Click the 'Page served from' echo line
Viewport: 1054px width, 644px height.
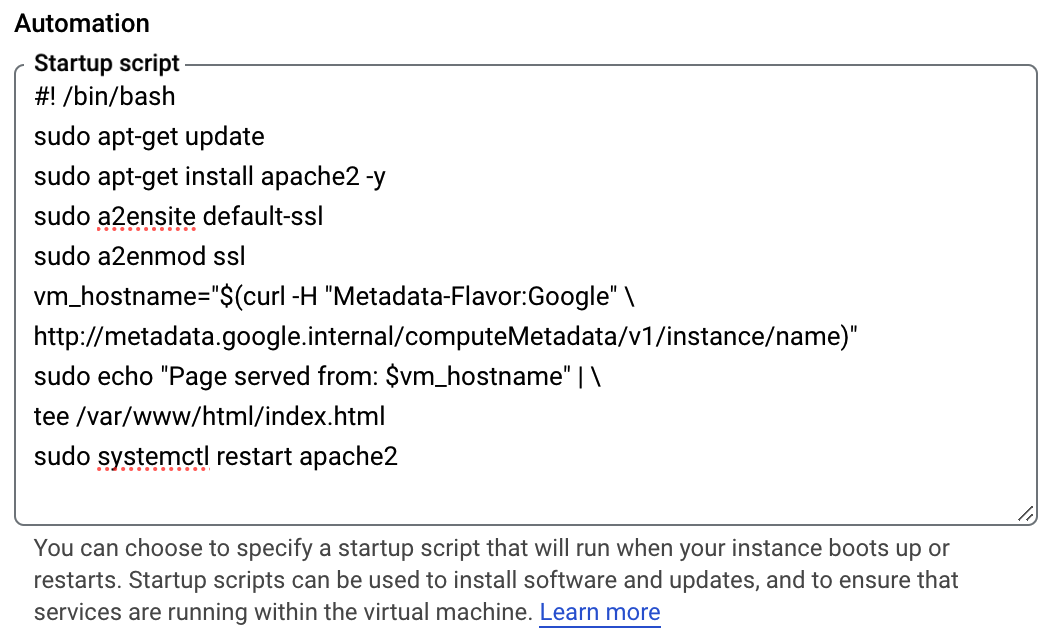tap(290, 376)
